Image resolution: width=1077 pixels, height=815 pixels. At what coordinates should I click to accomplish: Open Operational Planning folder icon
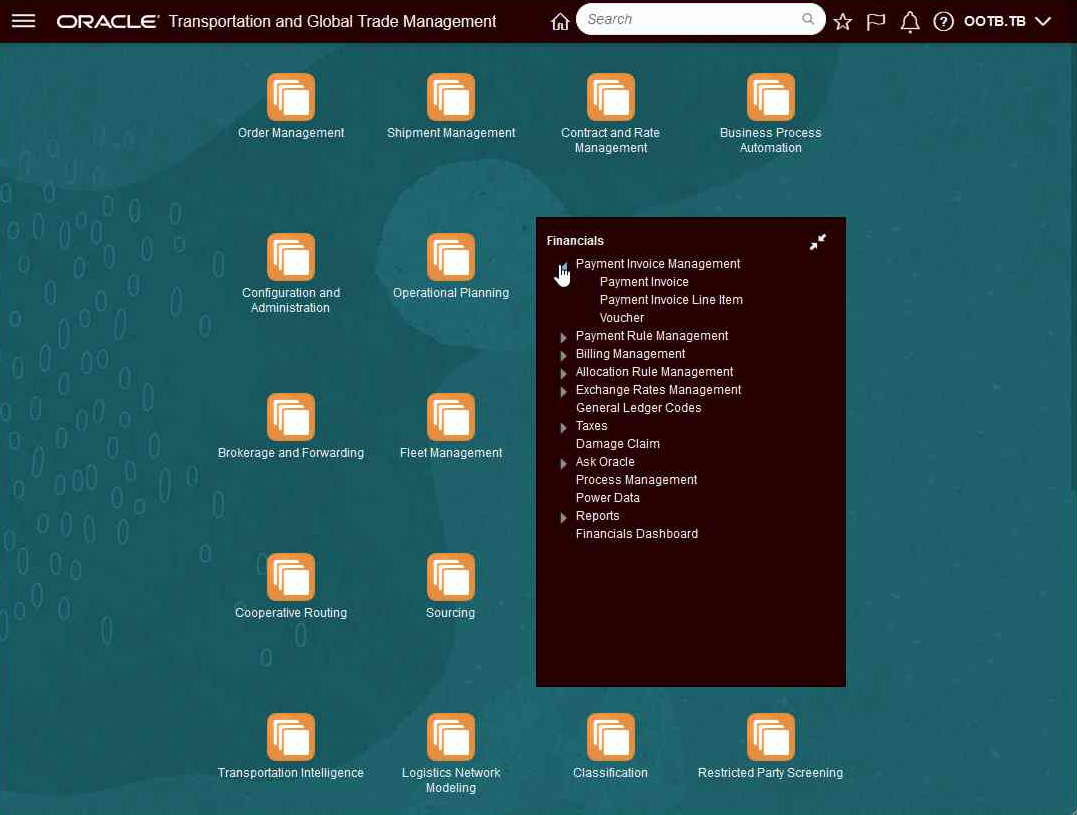click(451, 257)
